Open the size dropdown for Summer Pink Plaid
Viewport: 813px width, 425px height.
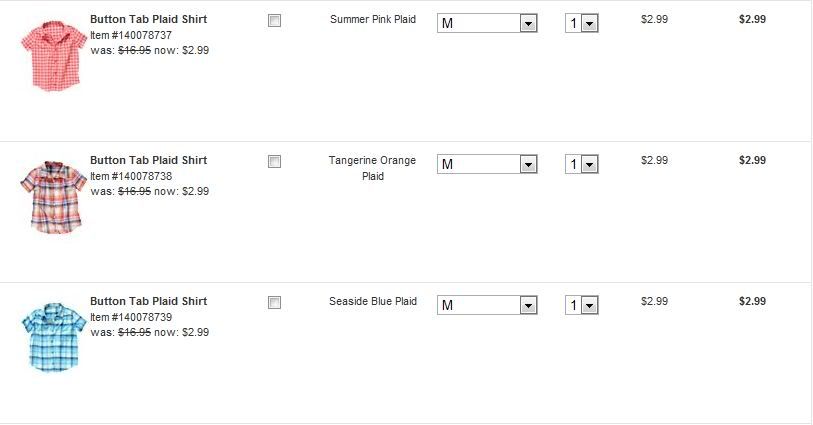(x=487, y=23)
